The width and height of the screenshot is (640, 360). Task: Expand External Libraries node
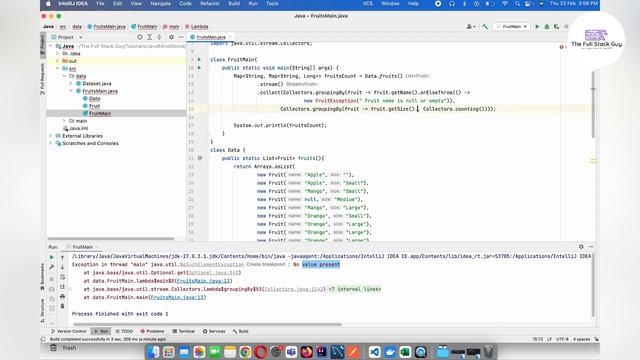tap(51, 136)
